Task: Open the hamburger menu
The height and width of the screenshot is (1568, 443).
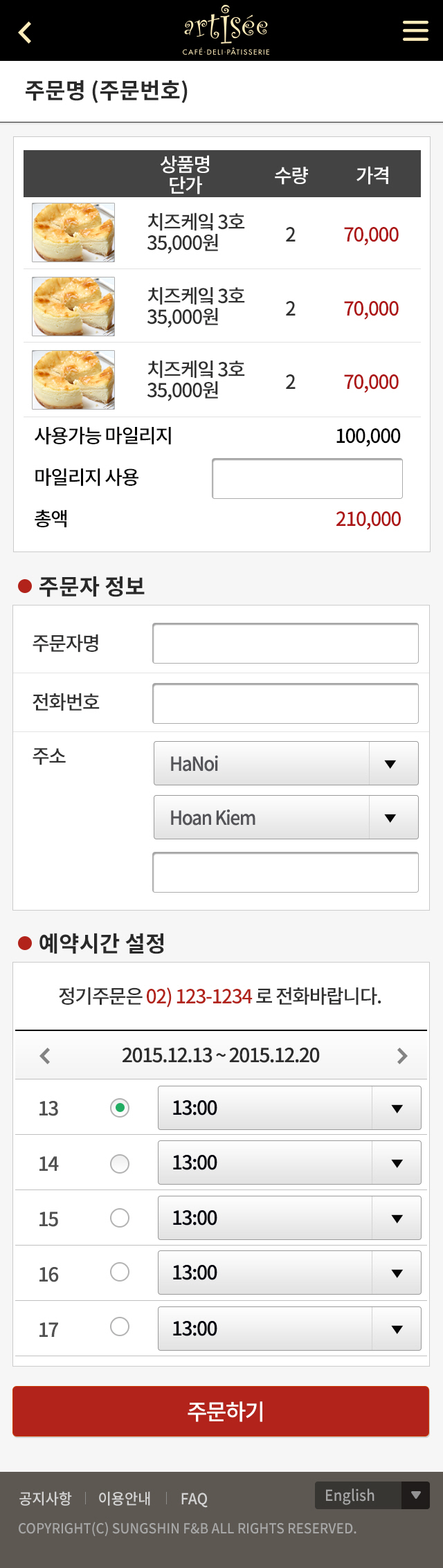Action: pyautogui.click(x=415, y=30)
